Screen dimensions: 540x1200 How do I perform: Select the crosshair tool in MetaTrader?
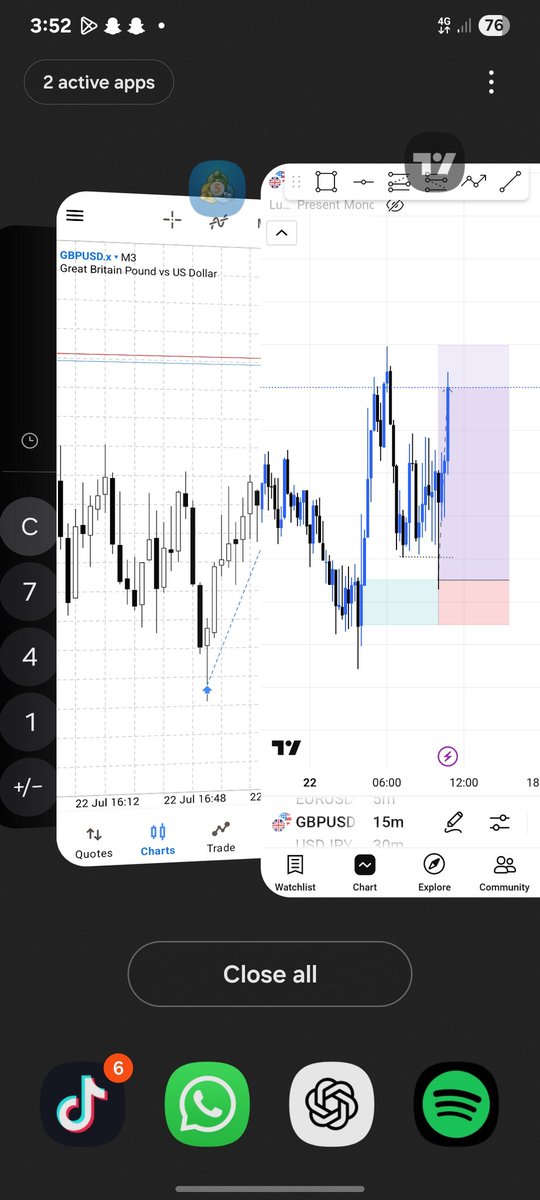click(172, 220)
